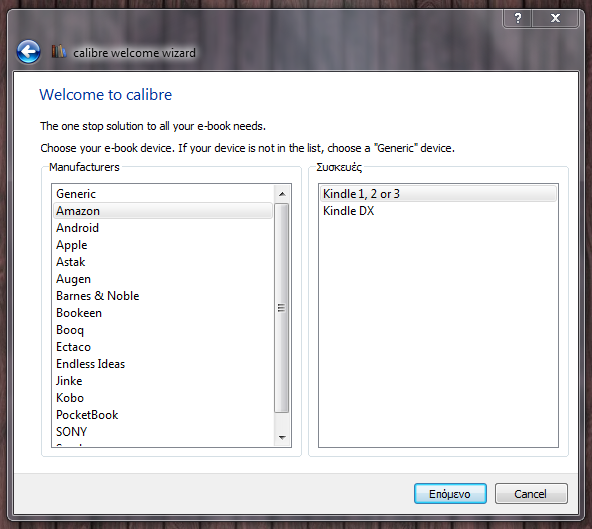This screenshot has width=592, height=529.
Task: Choose Kindle DX device
Action: pyautogui.click(x=438, y=211)
